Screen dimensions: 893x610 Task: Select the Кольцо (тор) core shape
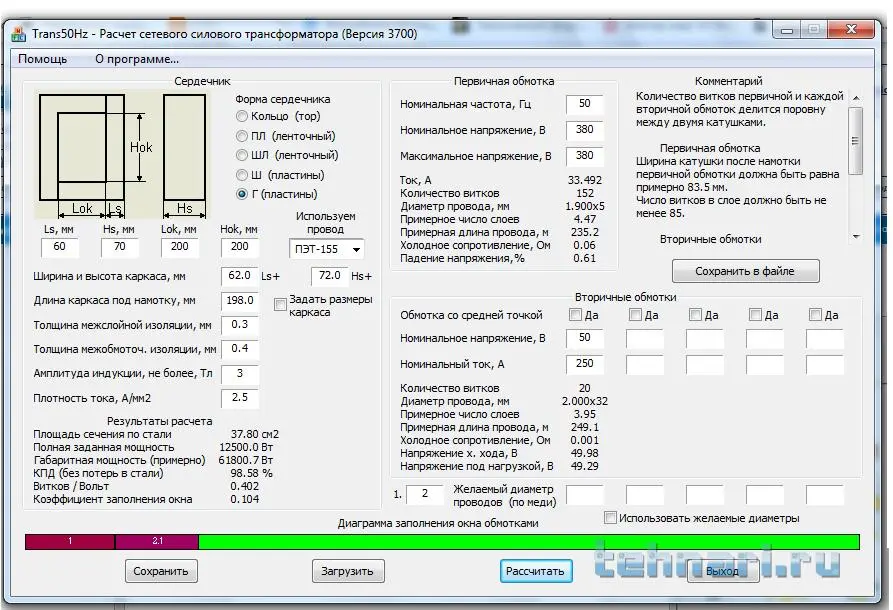tap(242, 117)
